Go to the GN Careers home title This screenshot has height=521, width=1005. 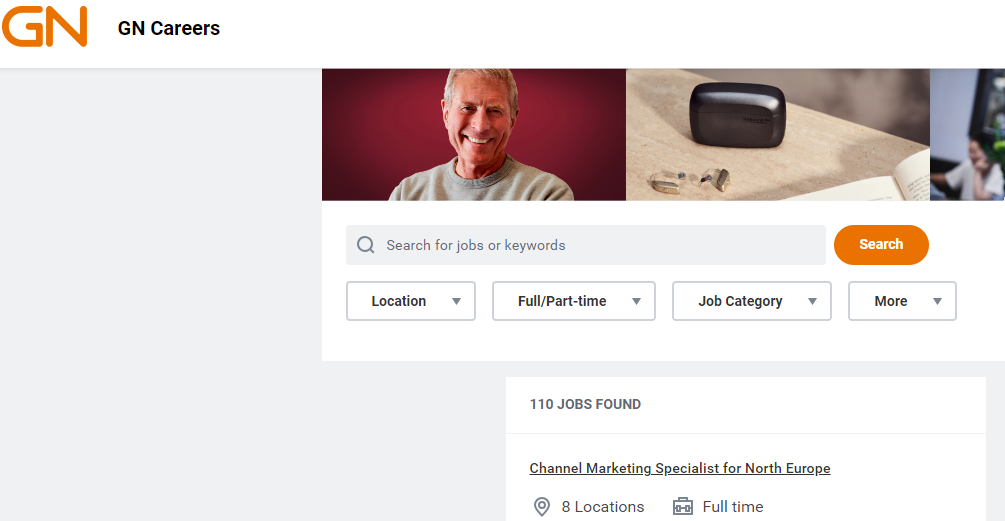click(x=169, y=28)
